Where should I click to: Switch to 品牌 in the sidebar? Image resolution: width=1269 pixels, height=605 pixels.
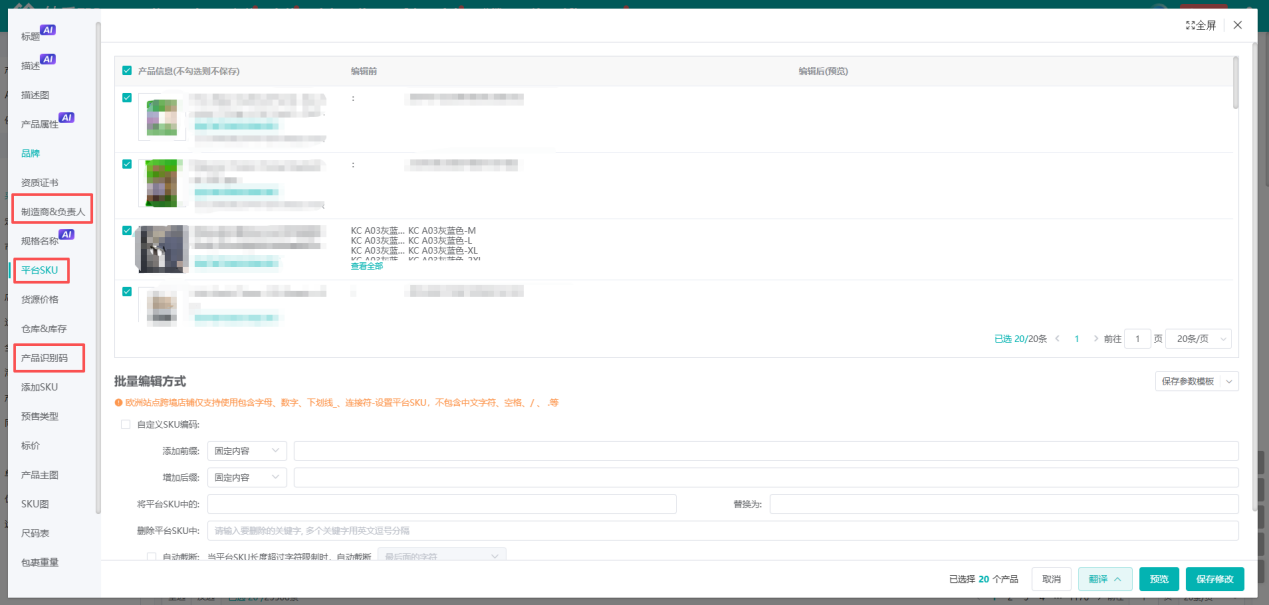pyautogui.click(x=31, y=154)
